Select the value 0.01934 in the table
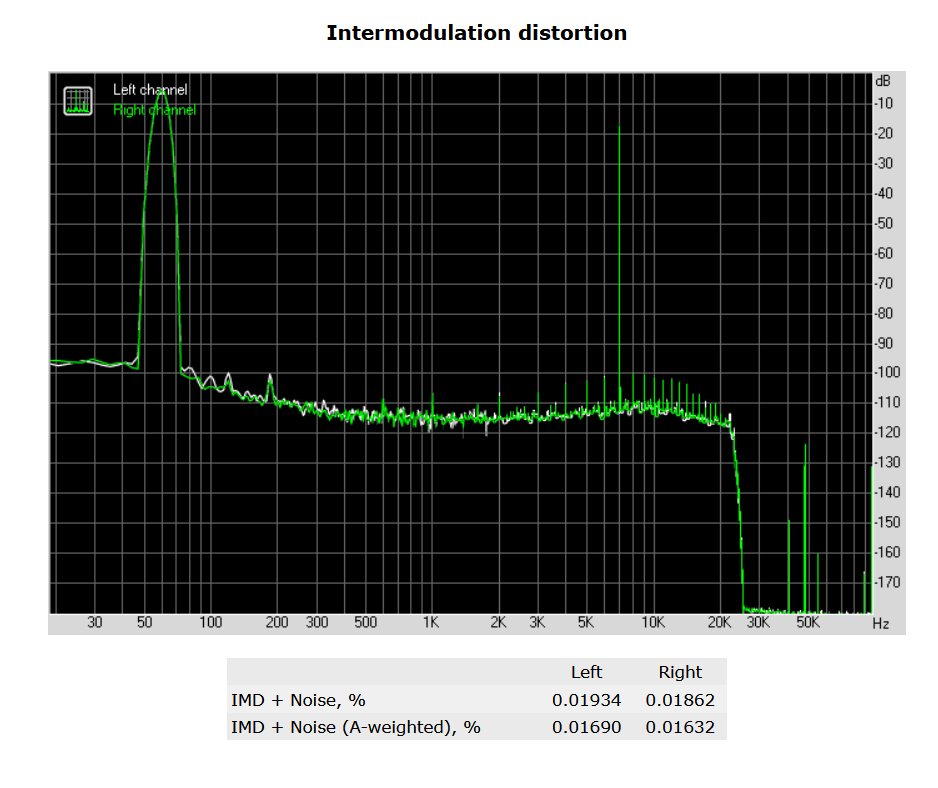 coord(586,700)
